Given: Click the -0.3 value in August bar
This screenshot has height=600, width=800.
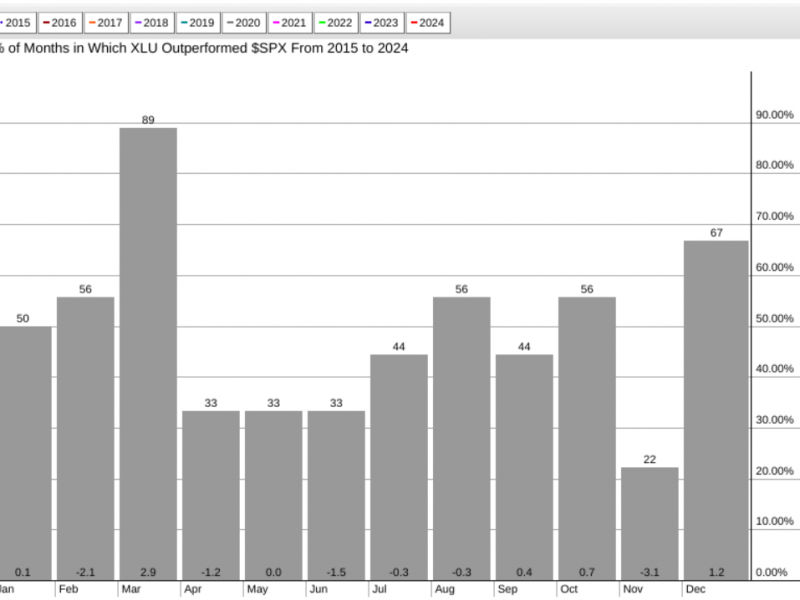Looking at the screenshot, I should tap(462, 572).
